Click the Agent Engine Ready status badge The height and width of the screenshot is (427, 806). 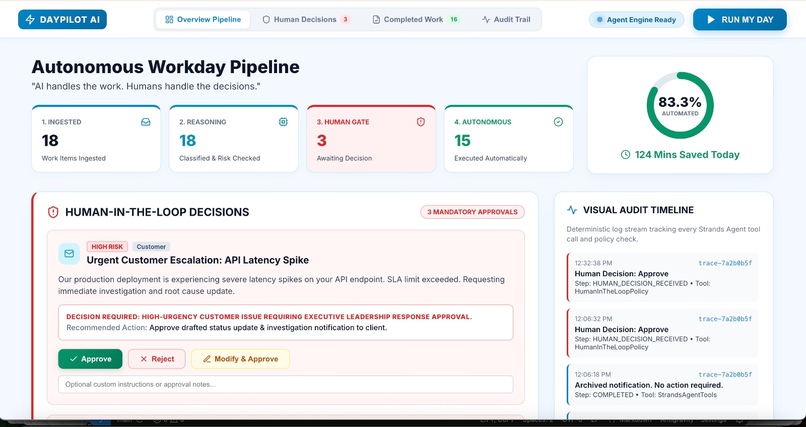point(636,20)
